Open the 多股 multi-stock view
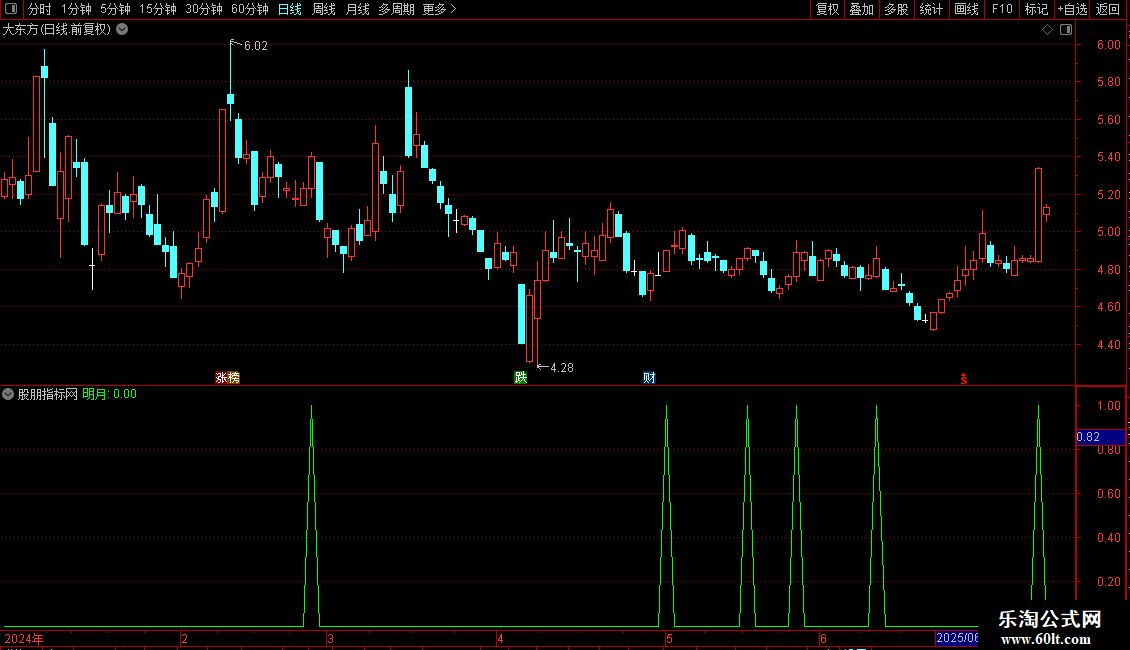Image resolution: width=1130 pixels, height=650 pixels. (x=896, y=9)
